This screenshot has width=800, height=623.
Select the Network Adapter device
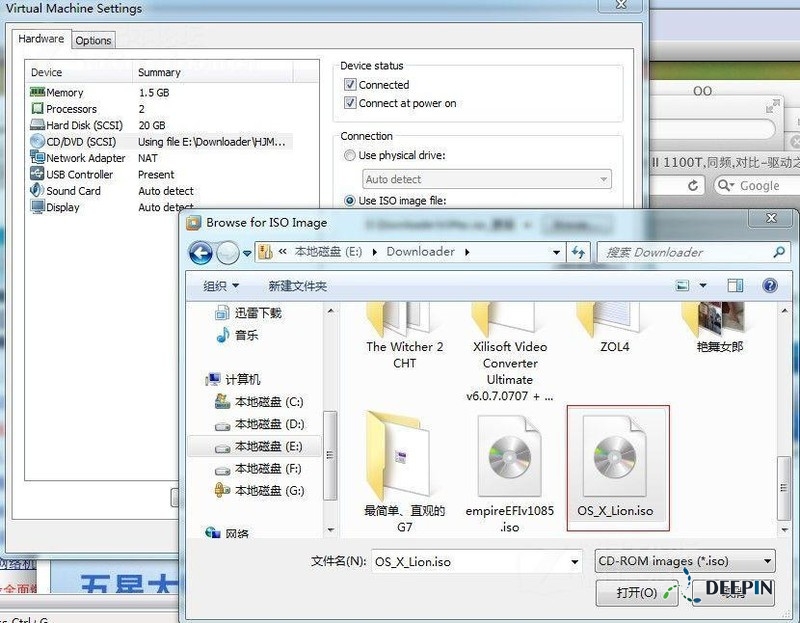pyautogui.click(x=85, y=158)
